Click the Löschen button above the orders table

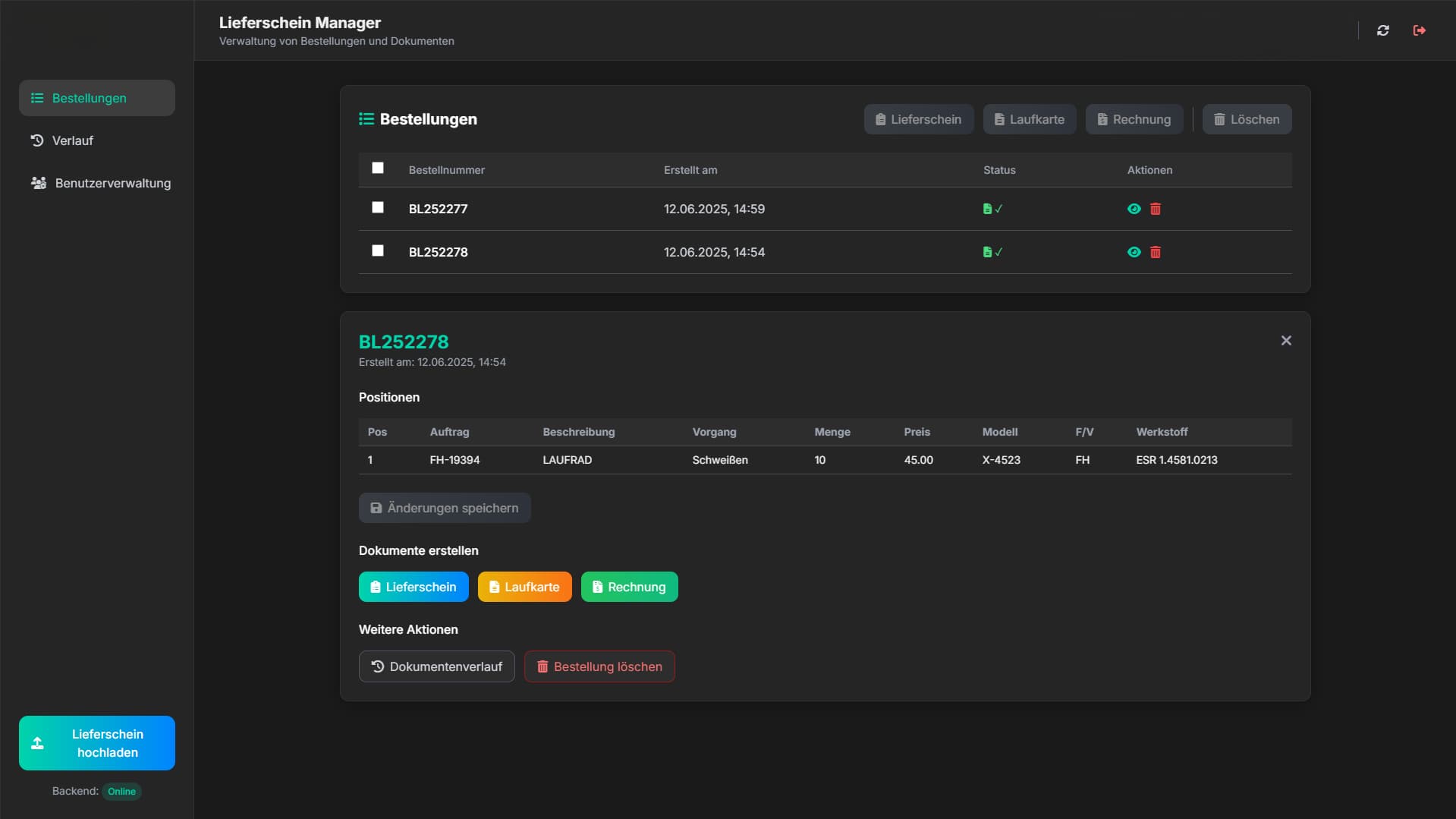click(x=1246, y=119)
